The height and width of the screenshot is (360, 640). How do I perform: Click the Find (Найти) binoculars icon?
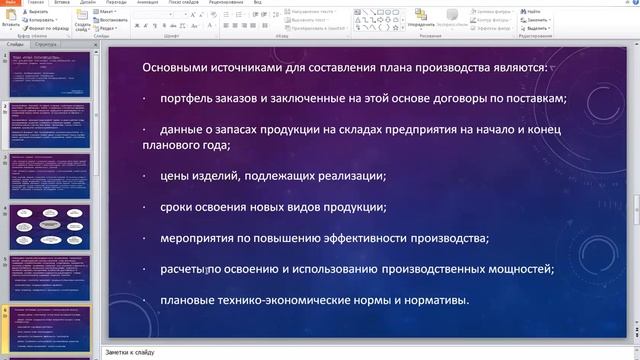523,11
